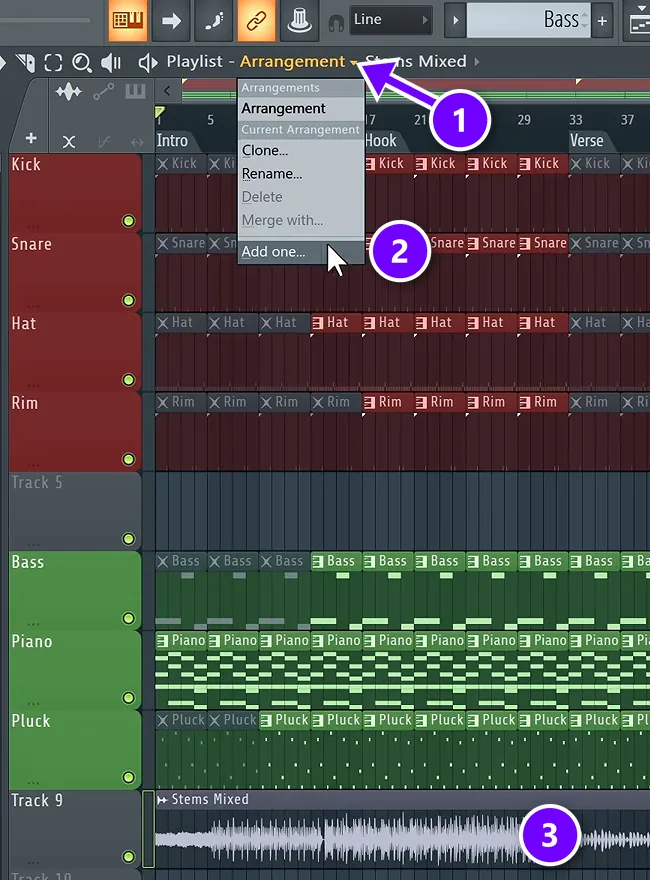Image resolution: width=650 pixels, height=880 pixels.
Task: Select the Track 5 header
Action: click(75, 511)
